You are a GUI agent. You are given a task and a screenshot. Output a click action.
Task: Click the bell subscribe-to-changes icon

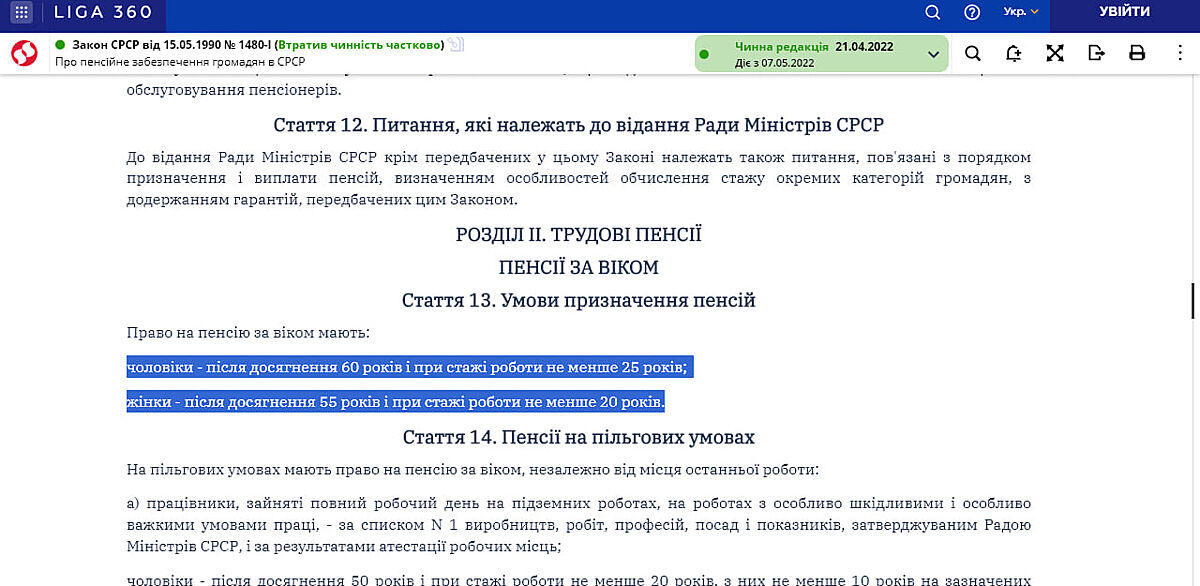tap(1014, 54)
